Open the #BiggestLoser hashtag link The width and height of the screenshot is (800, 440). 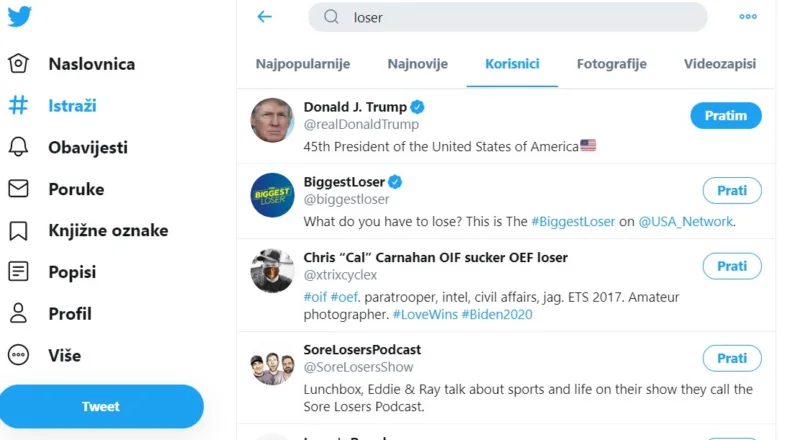tap(573, 222)
